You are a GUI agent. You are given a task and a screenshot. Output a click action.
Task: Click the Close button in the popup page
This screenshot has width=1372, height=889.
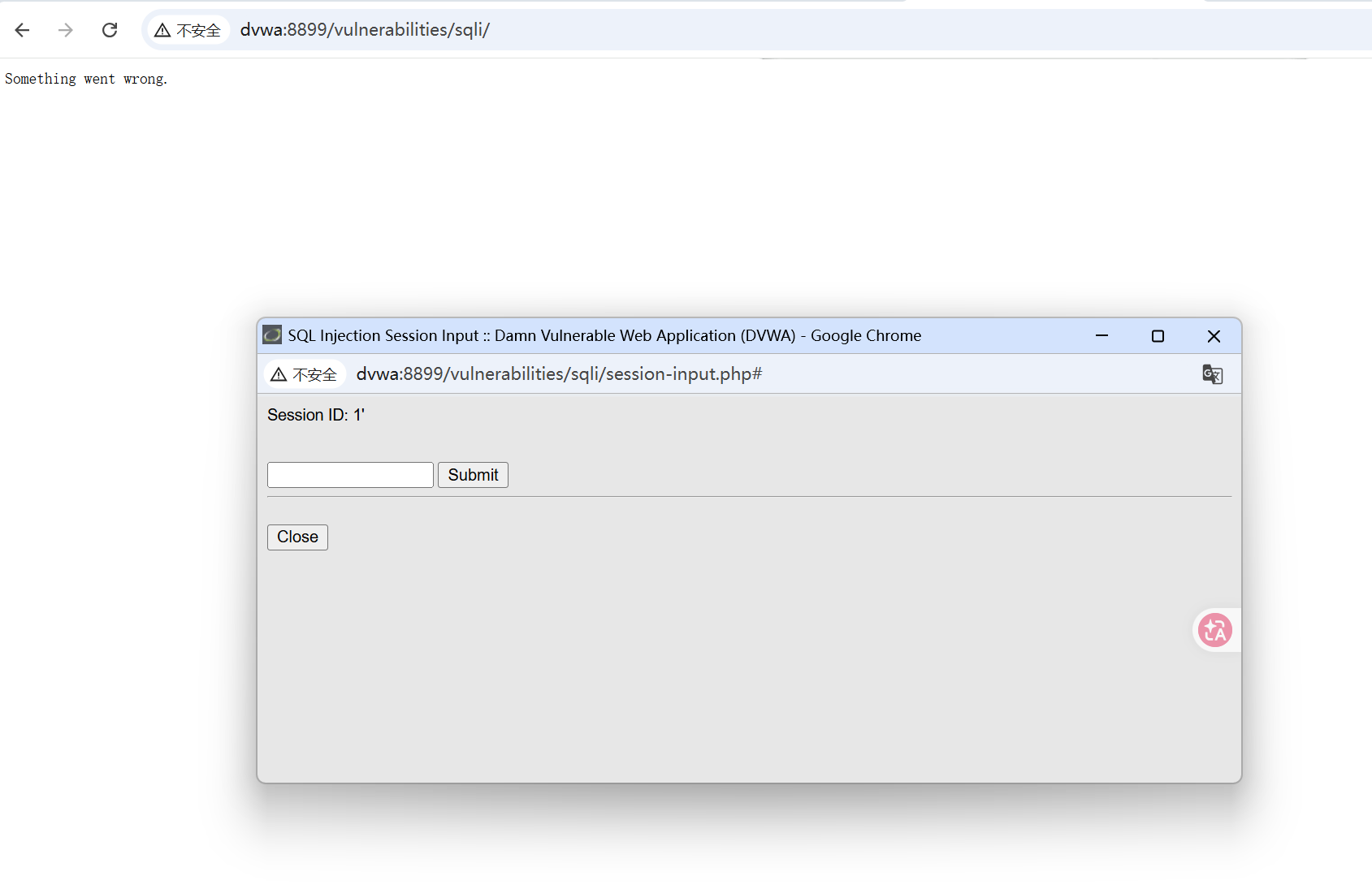(x=297, y=537)
